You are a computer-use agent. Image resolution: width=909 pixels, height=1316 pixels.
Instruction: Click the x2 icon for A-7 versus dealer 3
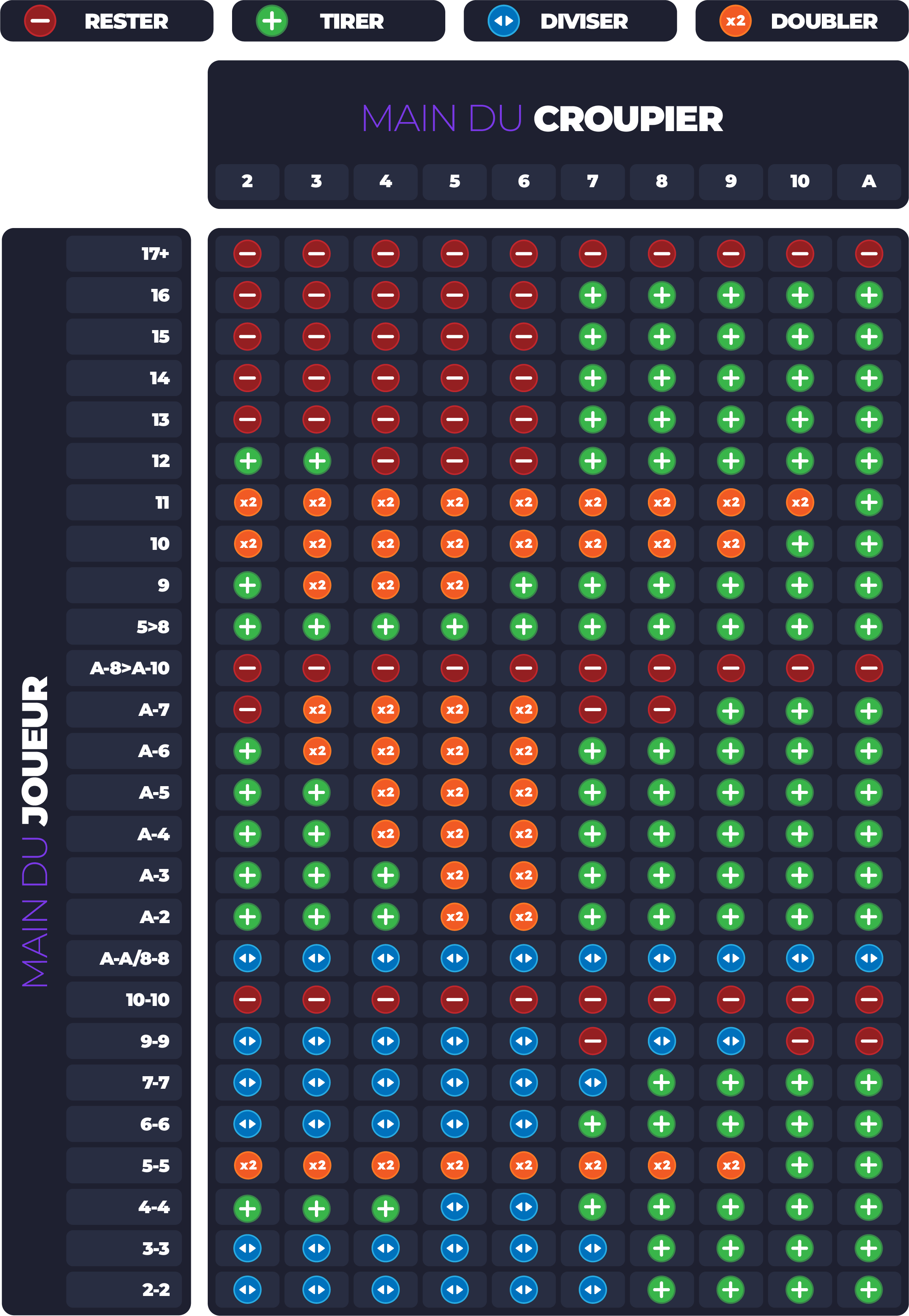(316, 709)
